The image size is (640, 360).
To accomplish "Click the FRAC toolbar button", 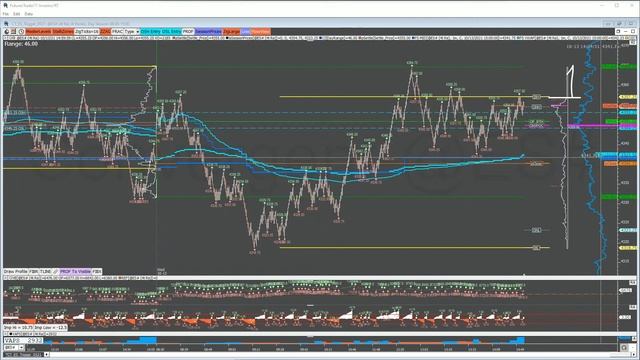I will (117, 31).
